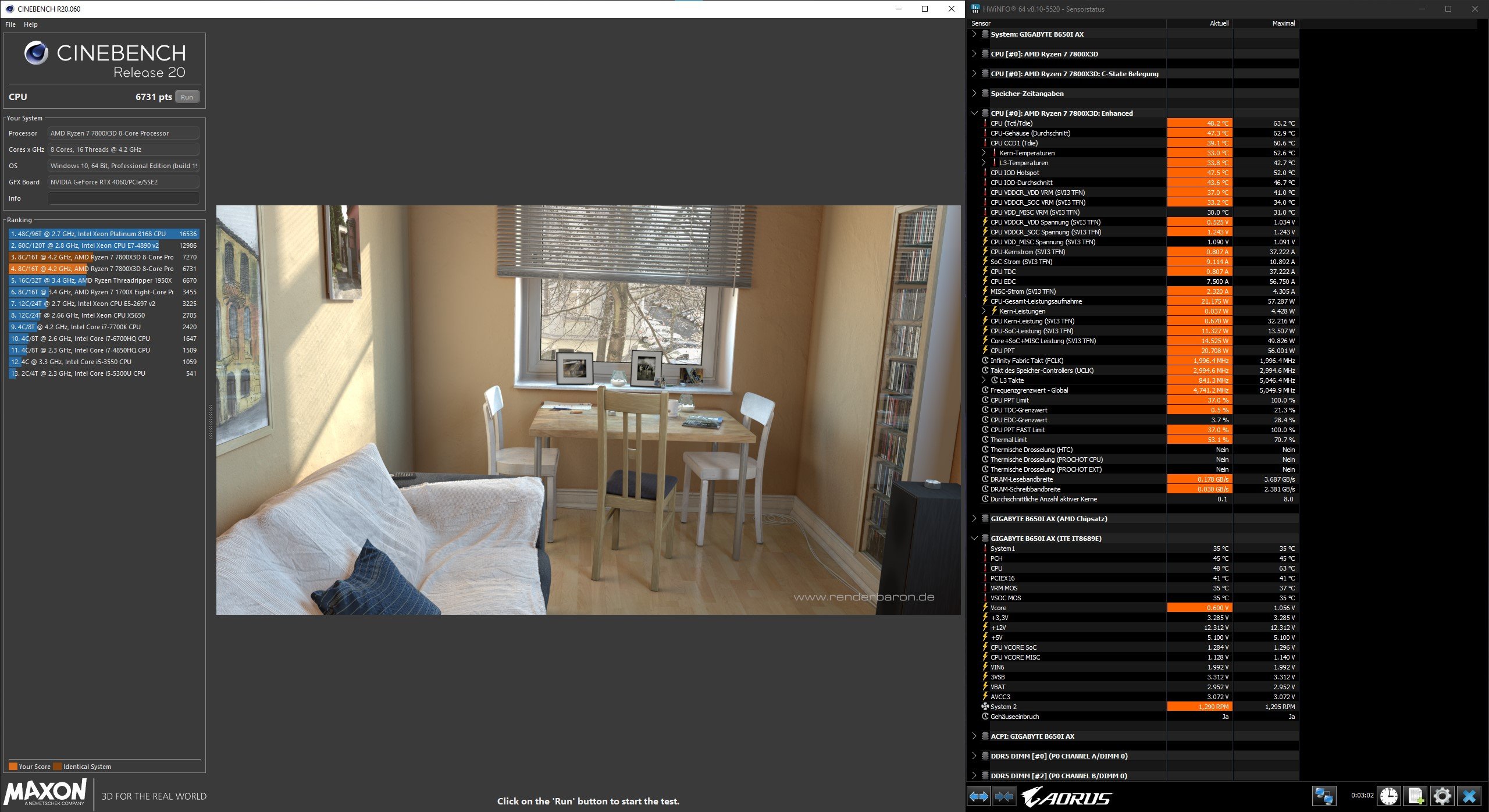Click the AORUS logo in HWiNFO
This screenshot has width=1489, height=812.
[1067, 796]
